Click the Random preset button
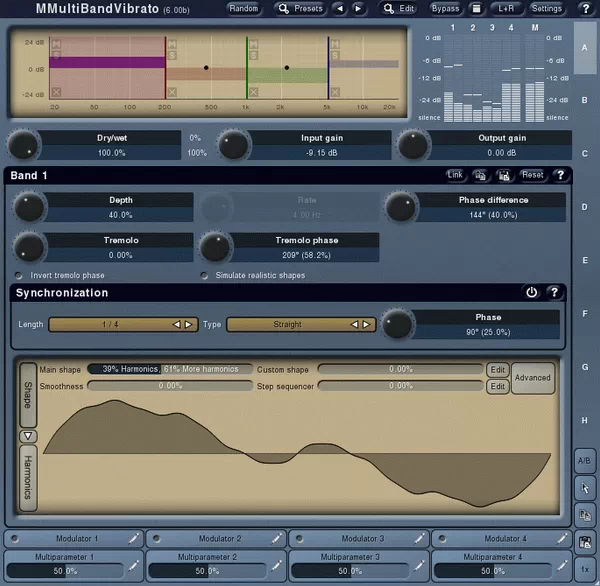The height and width of the screenshot is (586, 600). [x=244, y=8]
